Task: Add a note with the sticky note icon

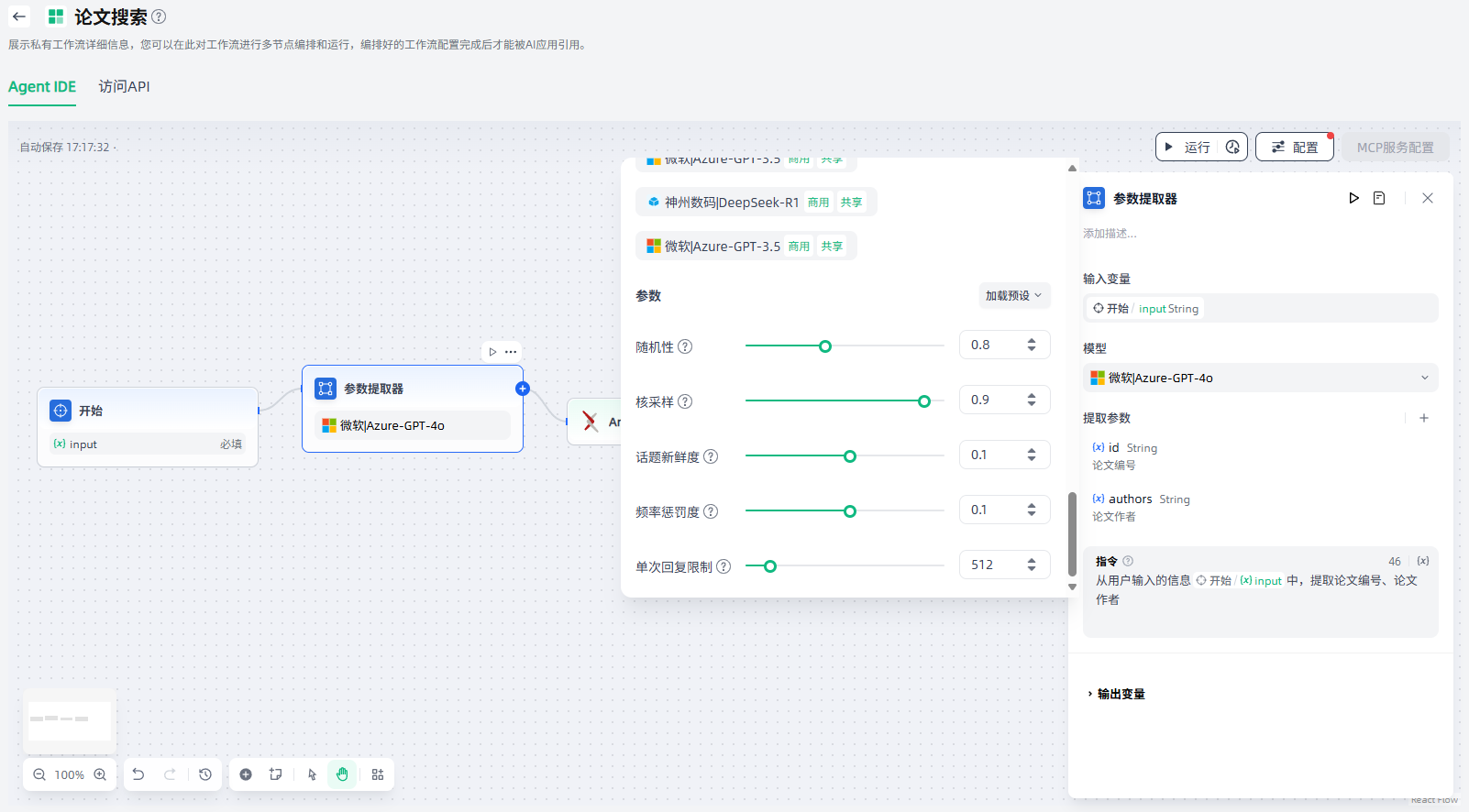Action: 276,774
